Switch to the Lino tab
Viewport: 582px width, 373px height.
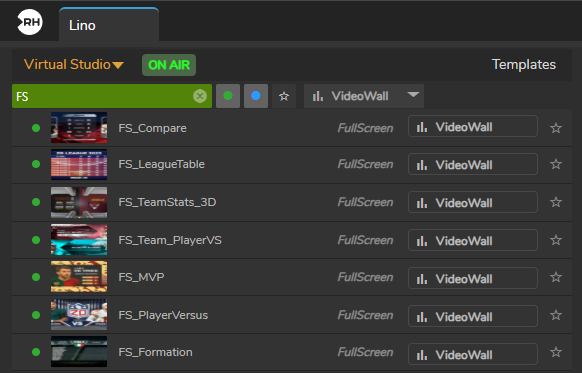click(x=109, y=24)
